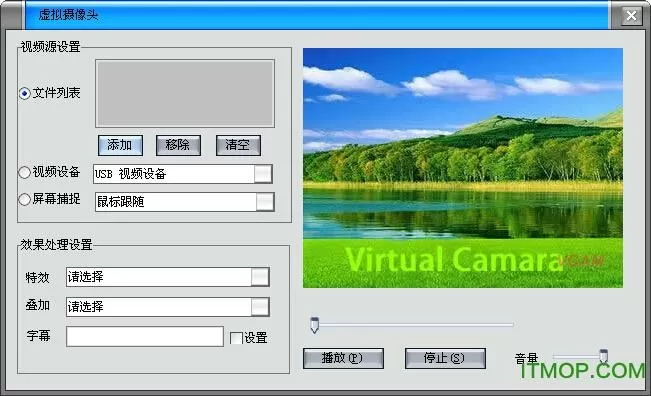Click the 添加 button
Screen dimensions: 651x396
click(120, 145)
